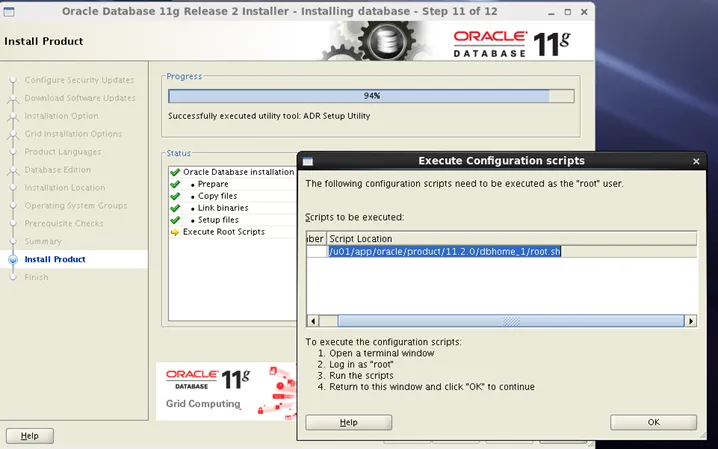Screen dimensions: 718x449
Task: Click the Install Product step bullet in sidebar
Action: (x=12, y=260)
